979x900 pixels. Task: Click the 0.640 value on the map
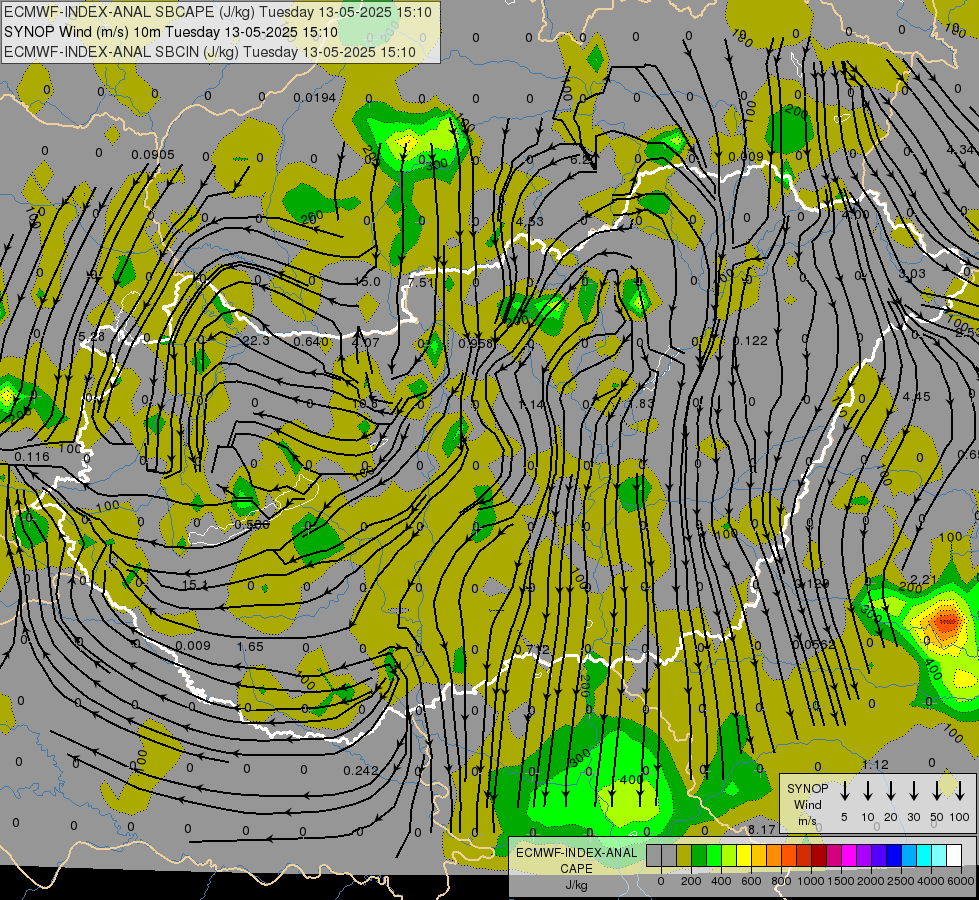[x=311, y=341]
